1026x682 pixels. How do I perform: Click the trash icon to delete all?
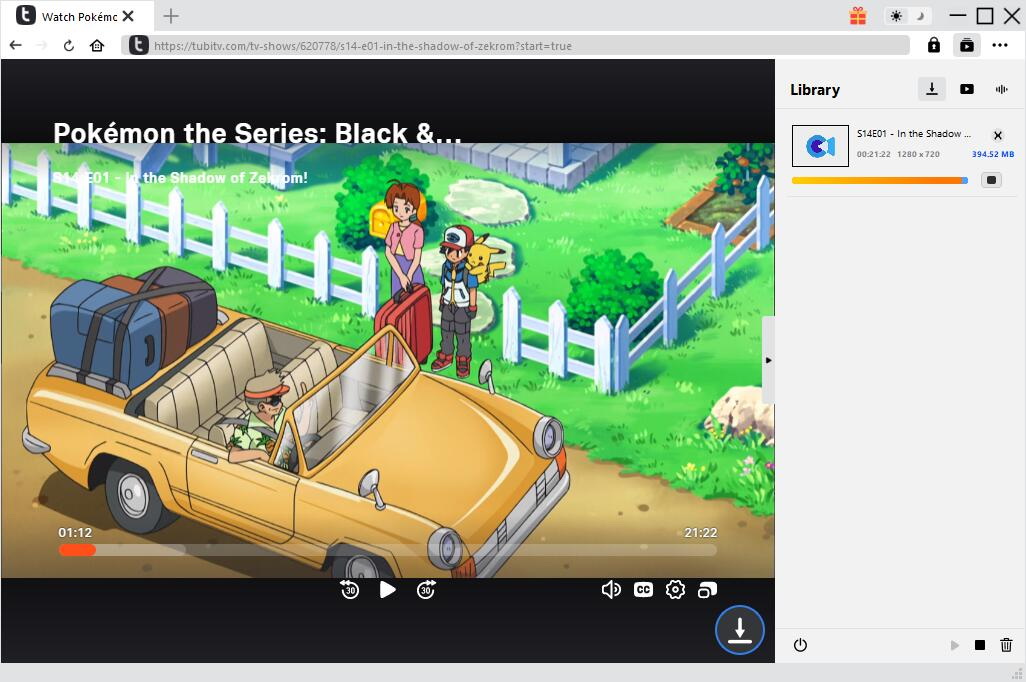coord(1006,646)
